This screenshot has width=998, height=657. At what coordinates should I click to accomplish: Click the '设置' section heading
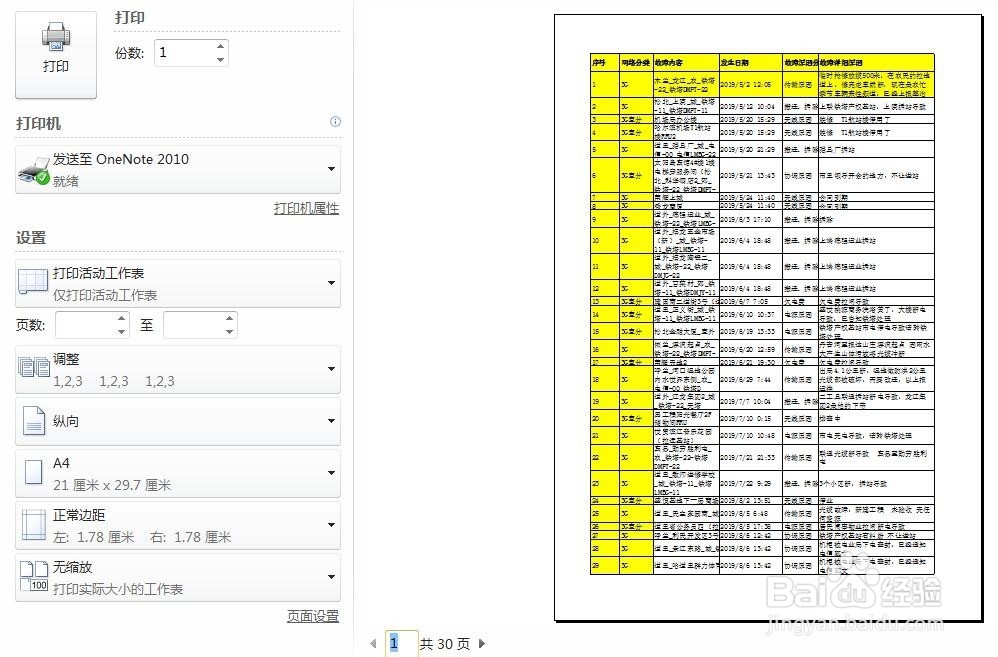pyautogui.click(x=31, y=238)
